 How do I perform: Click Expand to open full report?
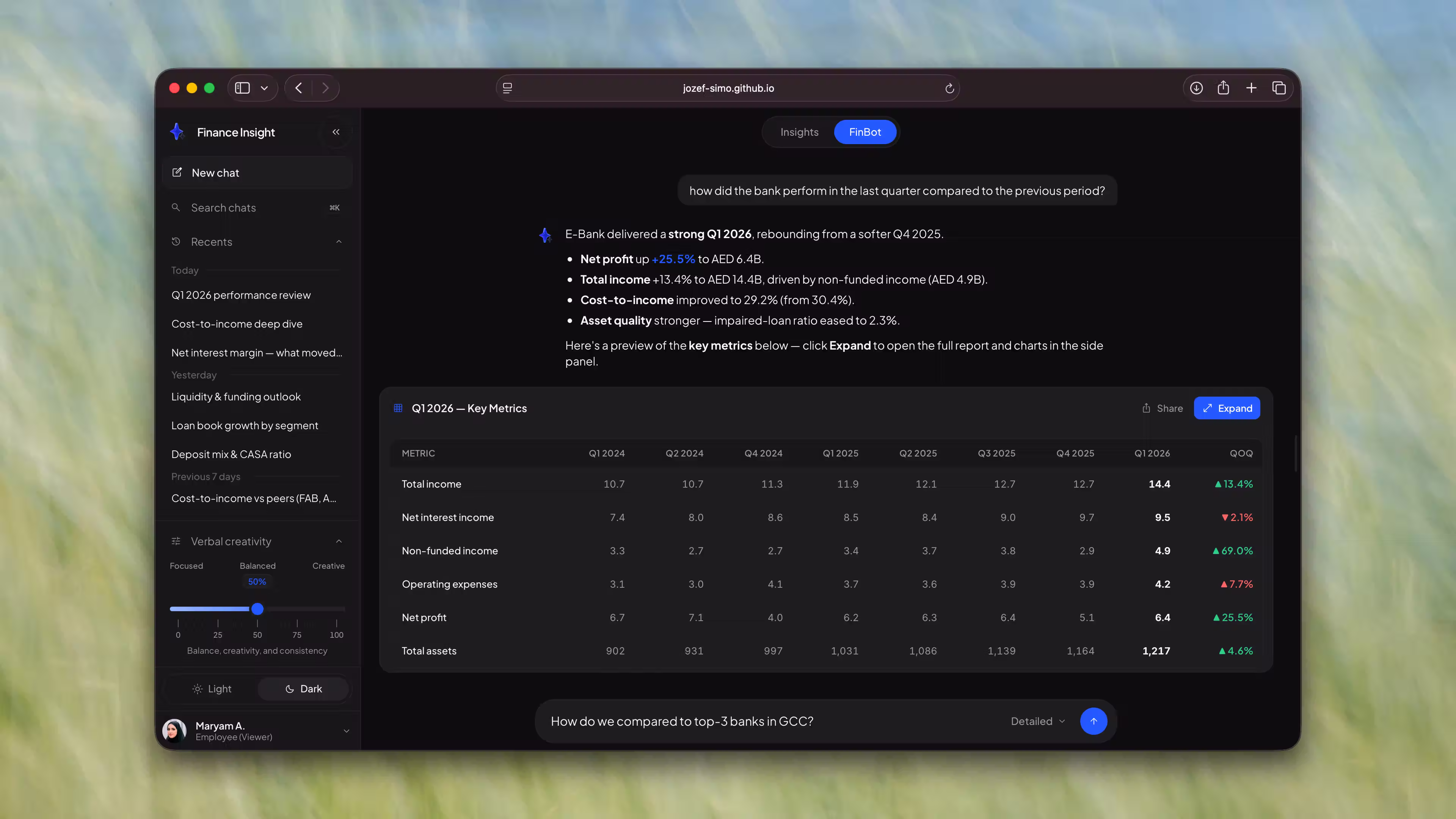(x=1227, y=408)
